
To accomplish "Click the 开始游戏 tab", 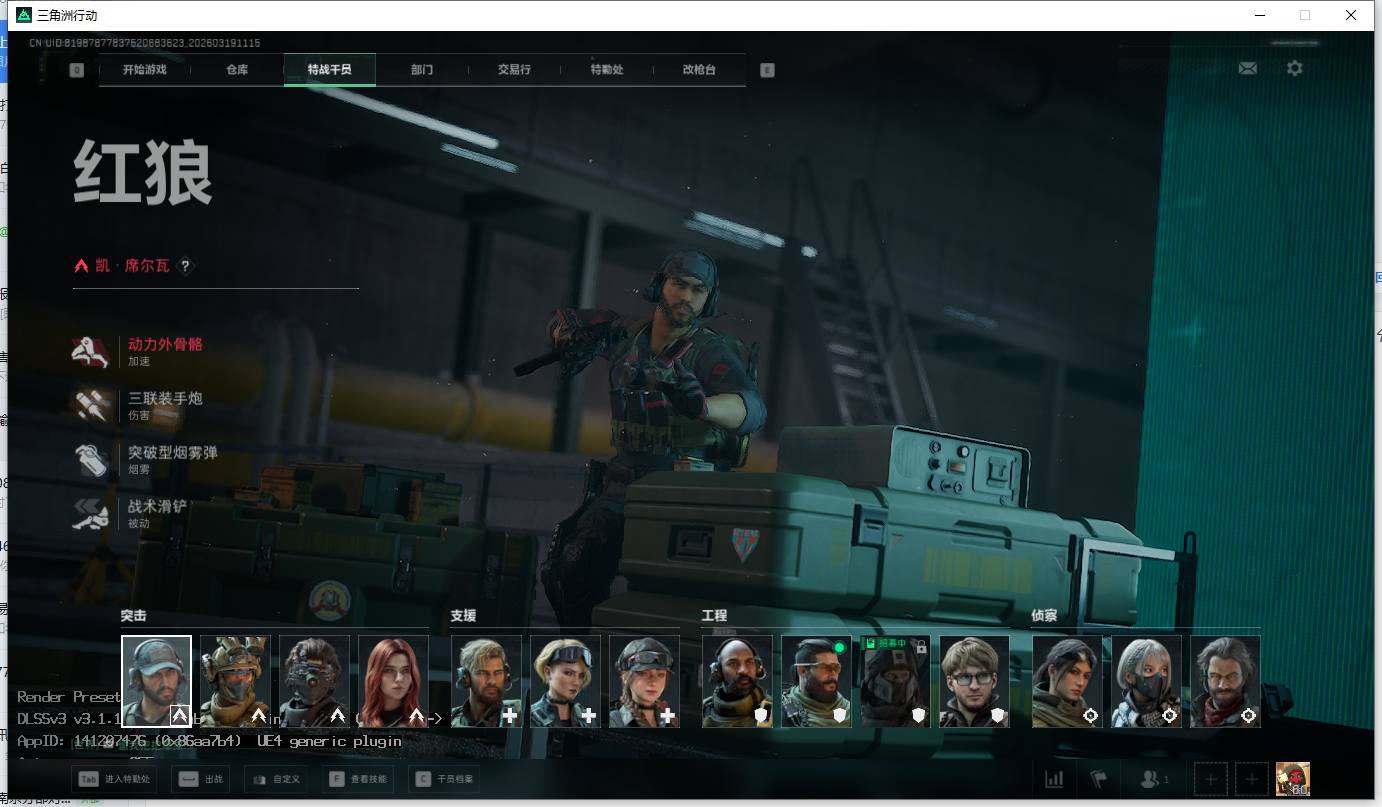I will click(x=144, y=70).
